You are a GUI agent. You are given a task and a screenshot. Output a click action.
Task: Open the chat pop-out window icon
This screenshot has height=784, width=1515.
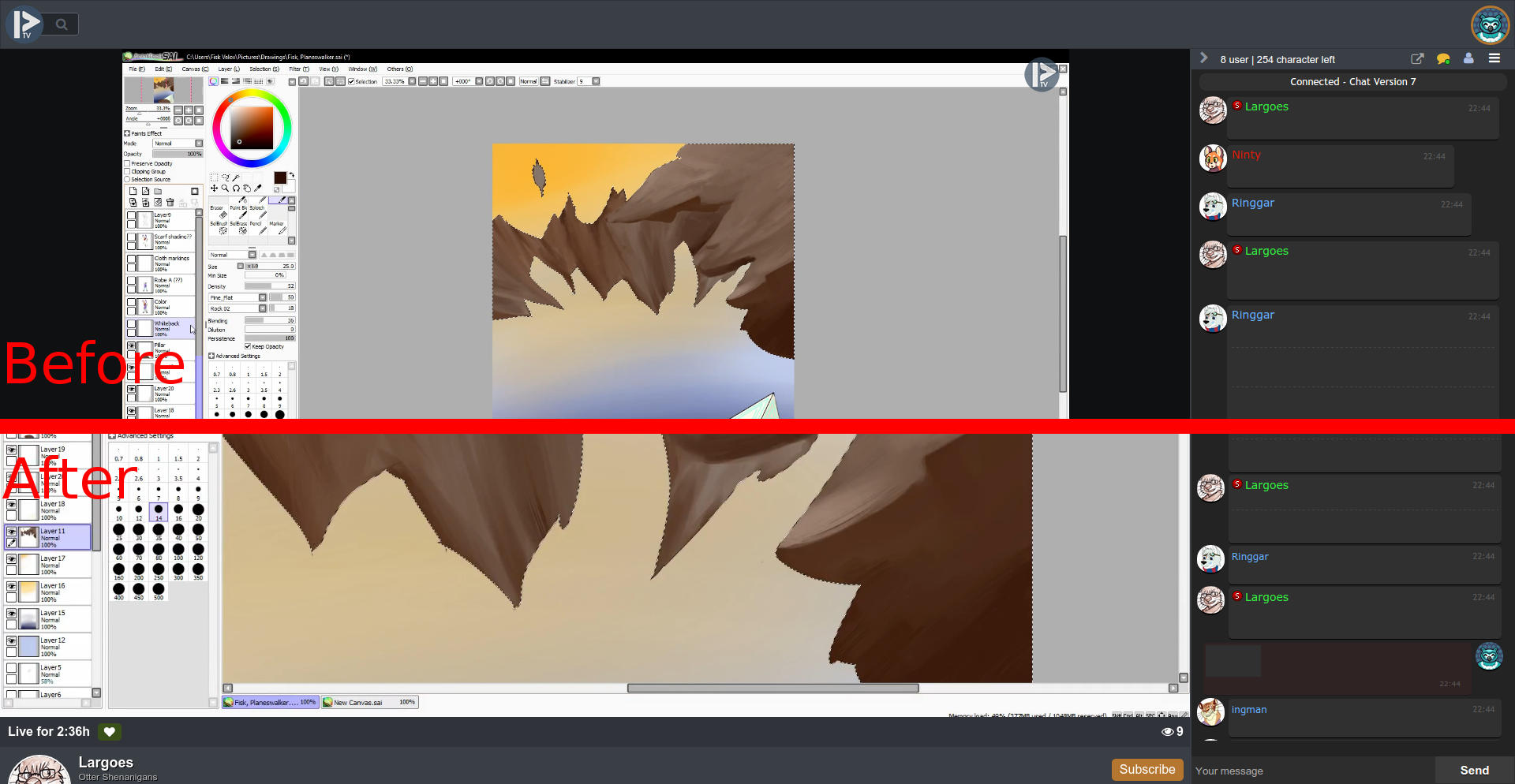(x=1417, y=59)
